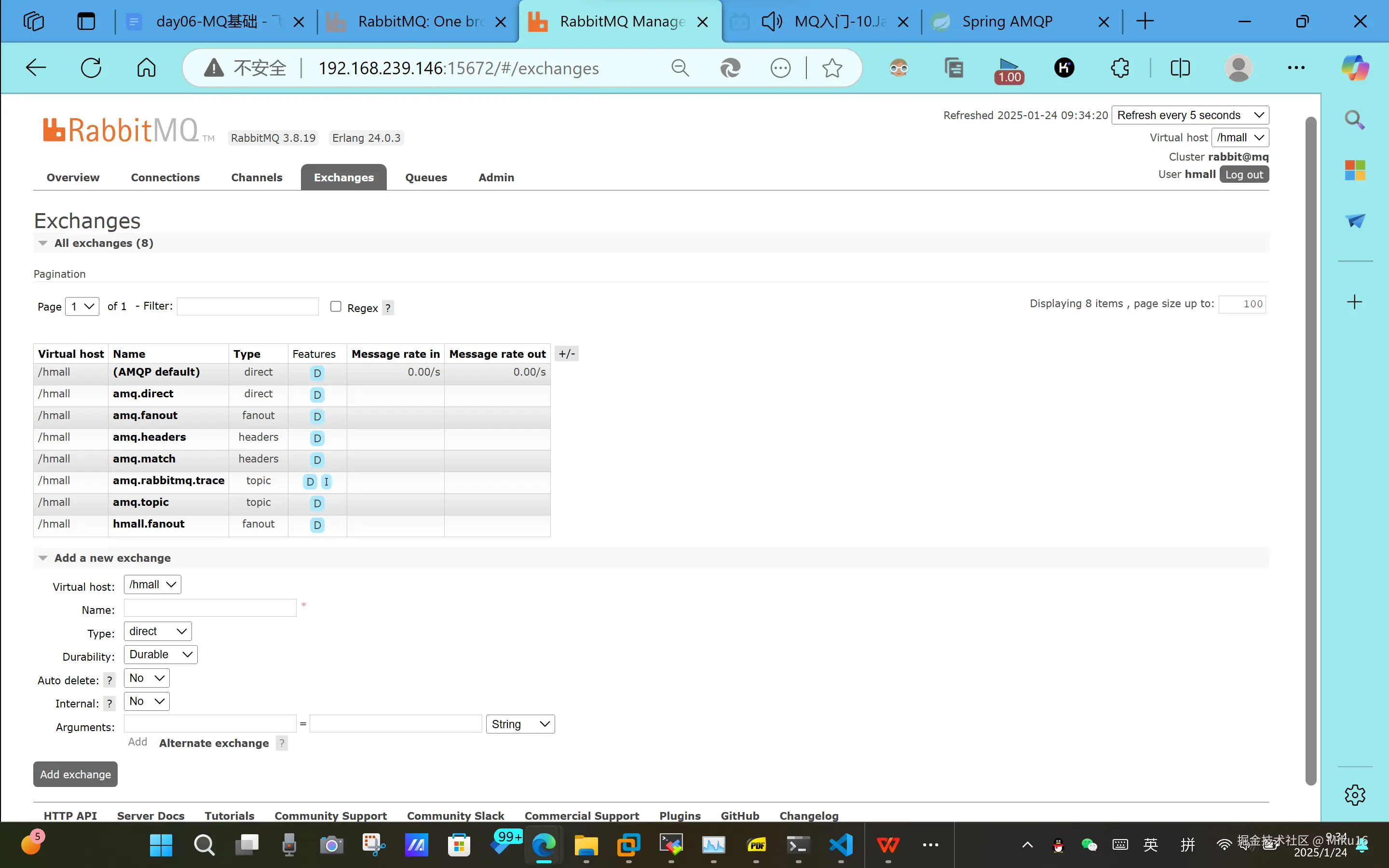
Task: Toggle table columns with +/- button
Action: pyautogui.click(x=567, y=353)
